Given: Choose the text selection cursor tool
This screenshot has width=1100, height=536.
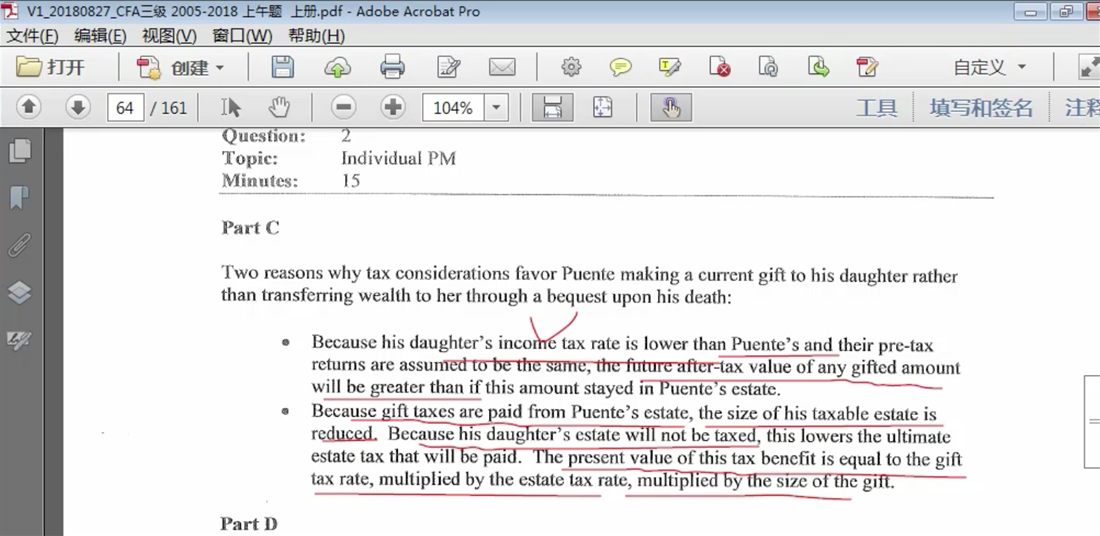Looking at the screenshot, I should (x=231, y=107).
